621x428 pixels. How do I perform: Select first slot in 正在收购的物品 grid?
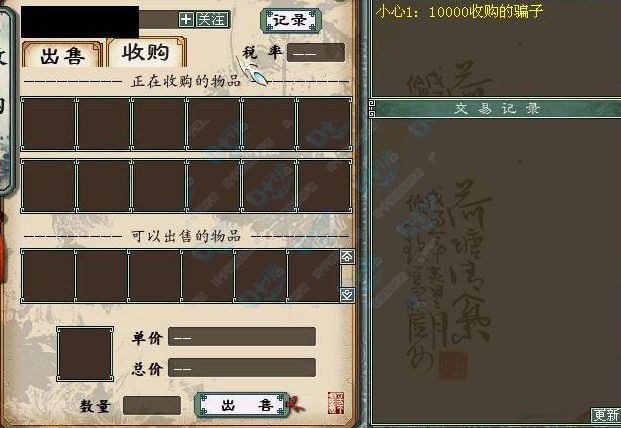48,124
